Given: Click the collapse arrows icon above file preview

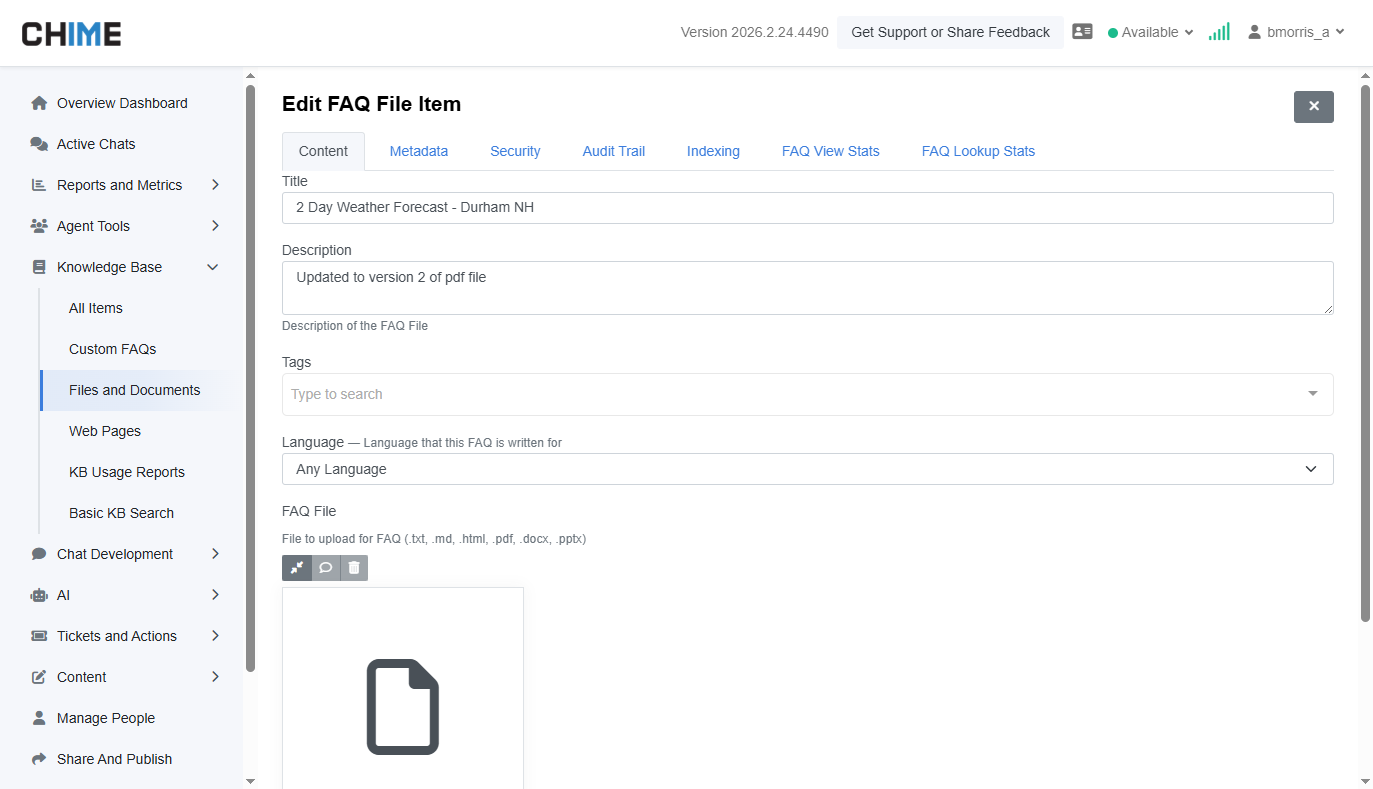Looking at the screenshot, I should (x=297, y=568).
